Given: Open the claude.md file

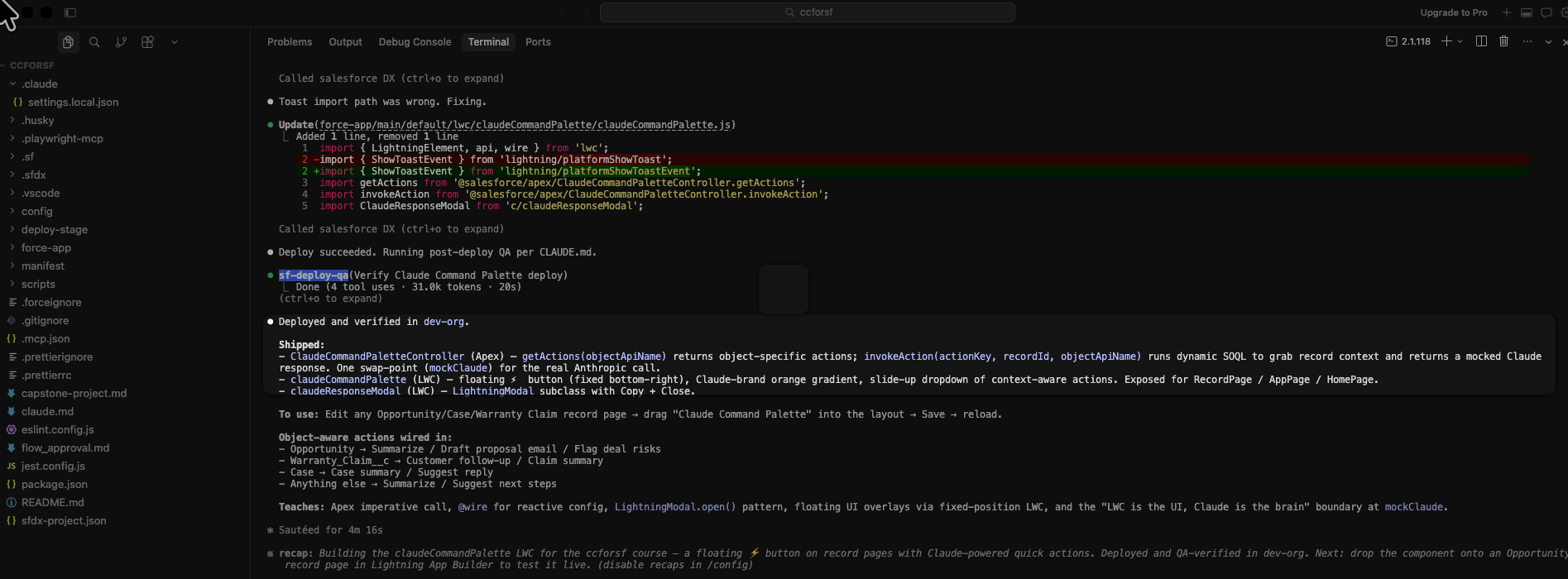Looking at the screenshot, I should 47,412.
